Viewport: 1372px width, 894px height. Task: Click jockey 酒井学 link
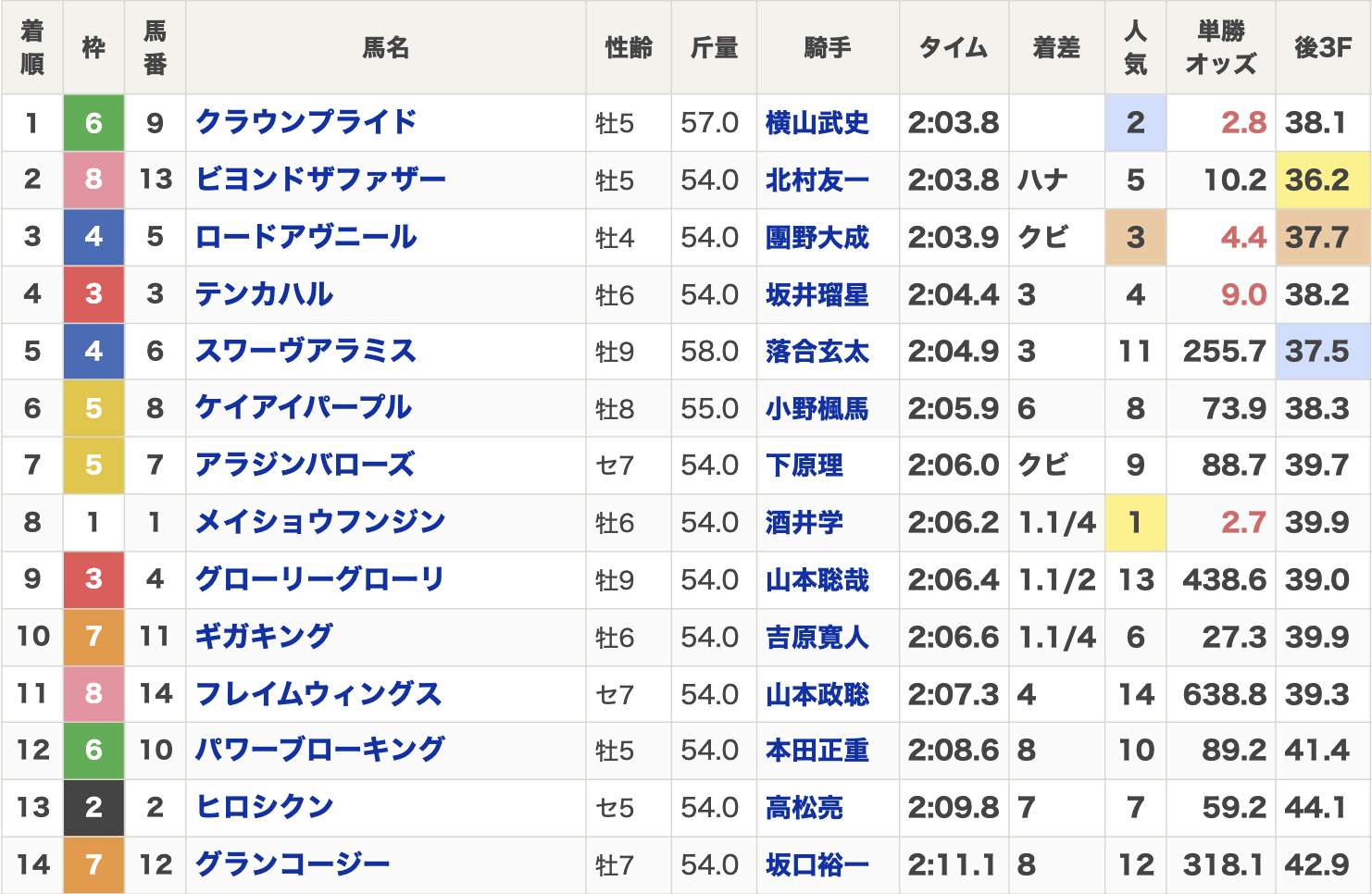[804, 522]
